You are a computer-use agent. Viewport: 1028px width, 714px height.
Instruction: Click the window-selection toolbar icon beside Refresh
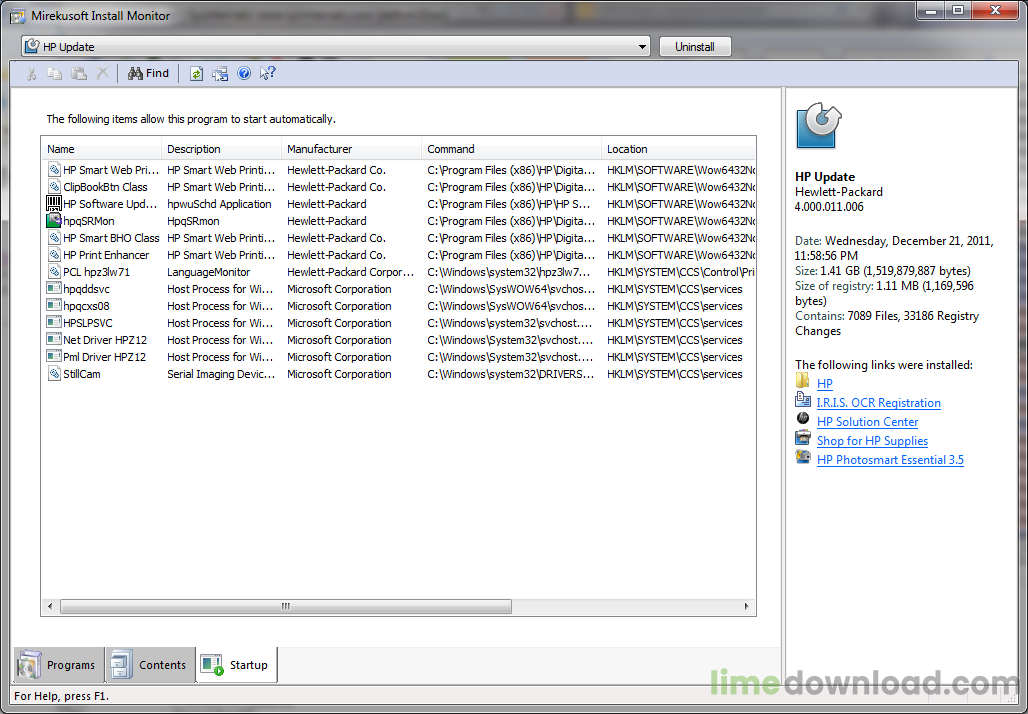(220, 73)
